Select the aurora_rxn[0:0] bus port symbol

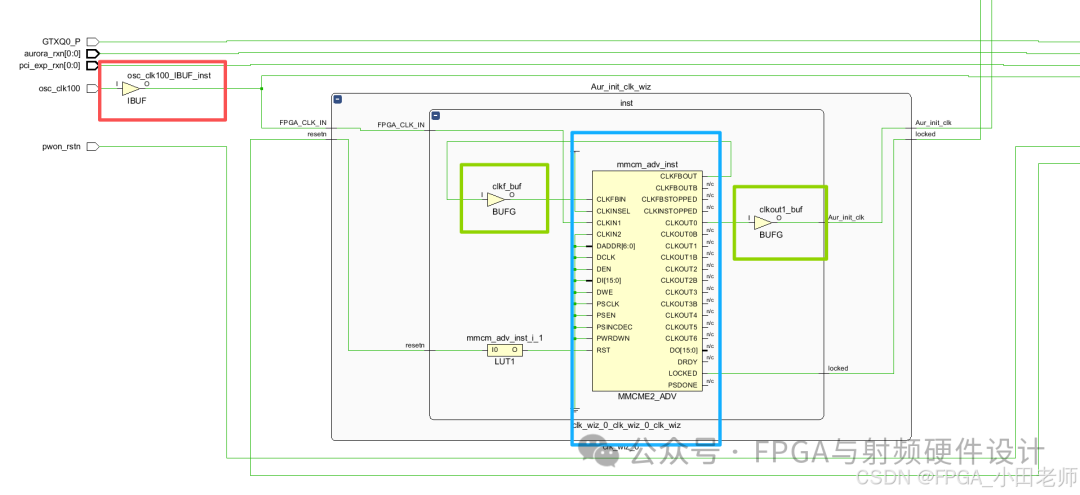tap(93, 54)
